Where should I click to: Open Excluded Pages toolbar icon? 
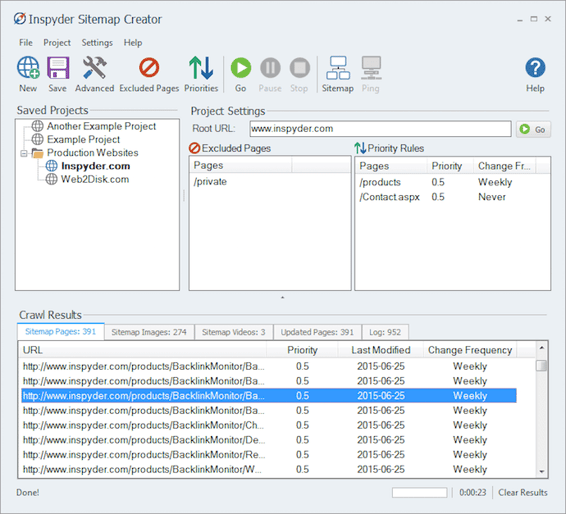click(x=149, y=67)
